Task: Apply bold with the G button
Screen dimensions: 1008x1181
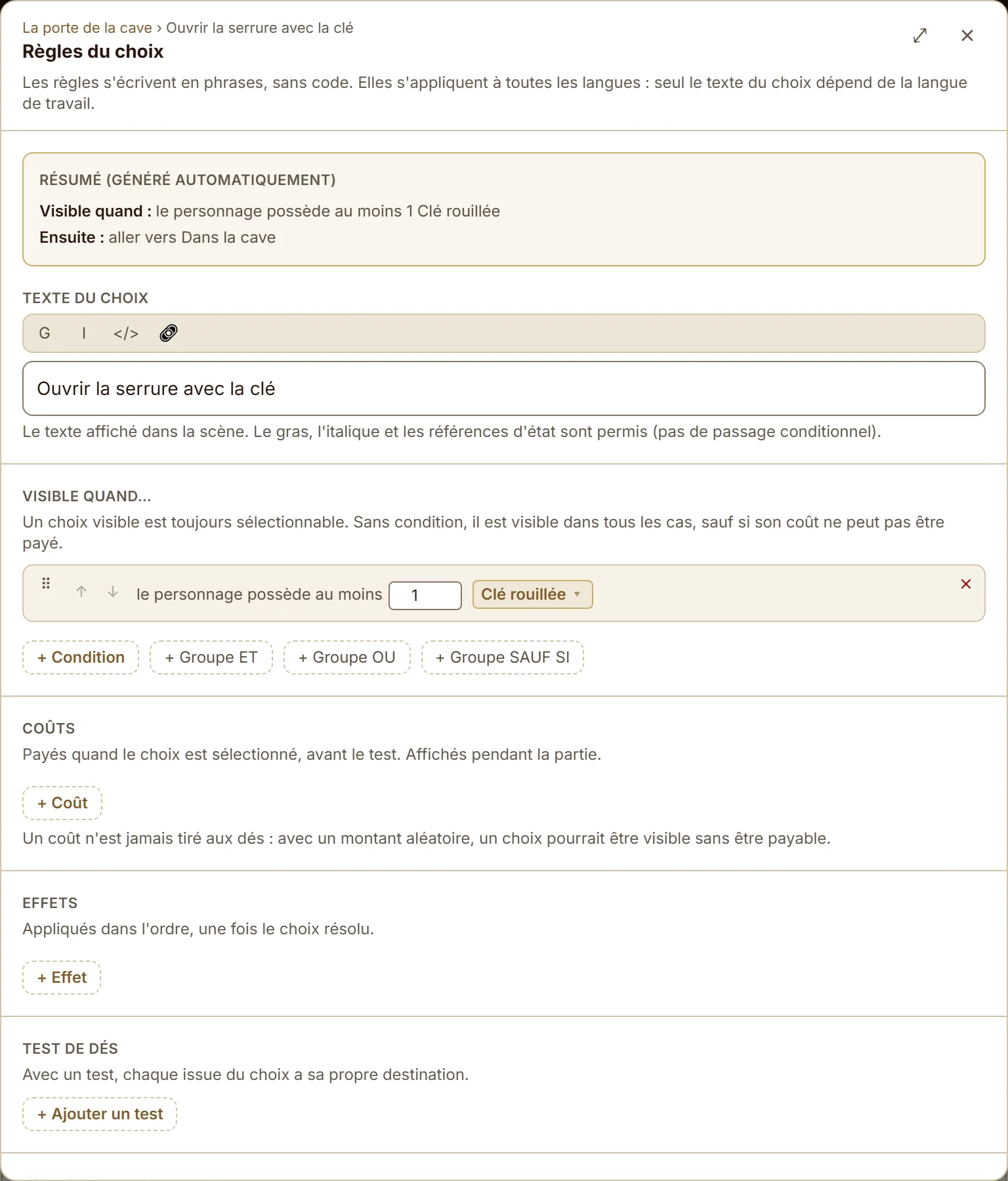Action: pyautogui.click(x=45, y=333)
